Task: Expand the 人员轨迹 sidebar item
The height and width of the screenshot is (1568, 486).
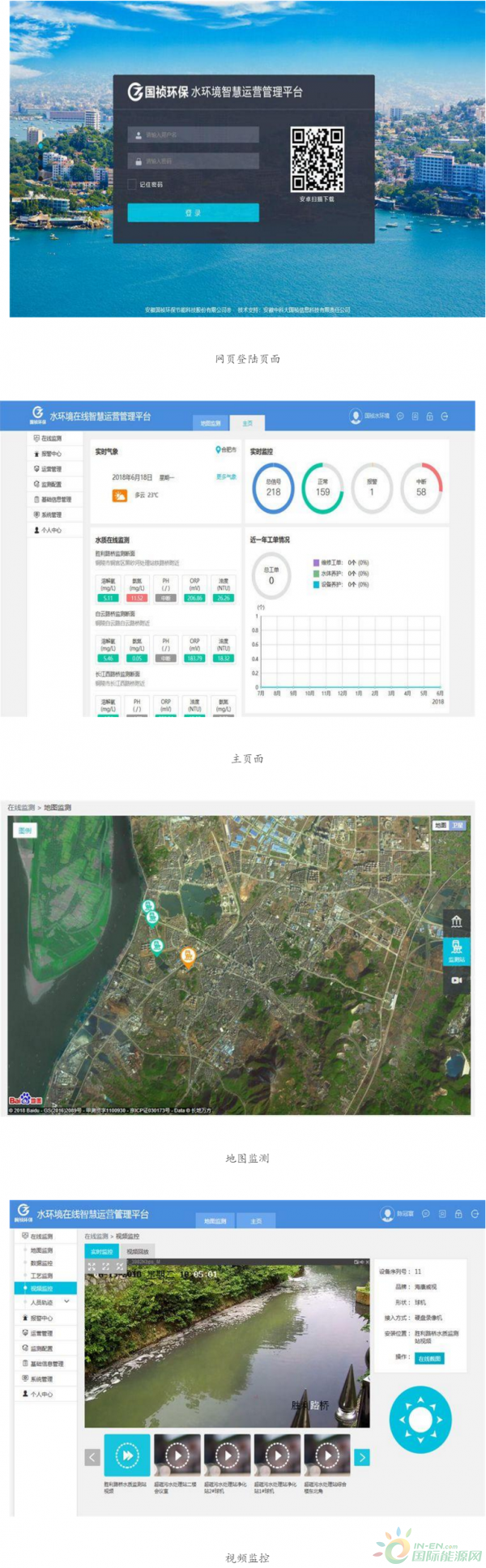Action: (66, 1301)
